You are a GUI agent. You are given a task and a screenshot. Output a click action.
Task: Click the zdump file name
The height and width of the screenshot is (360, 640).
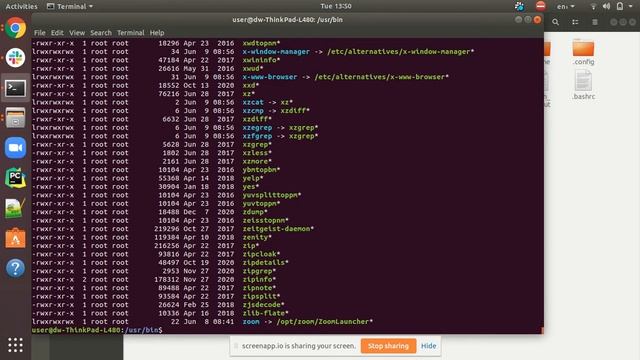[253, 212]
